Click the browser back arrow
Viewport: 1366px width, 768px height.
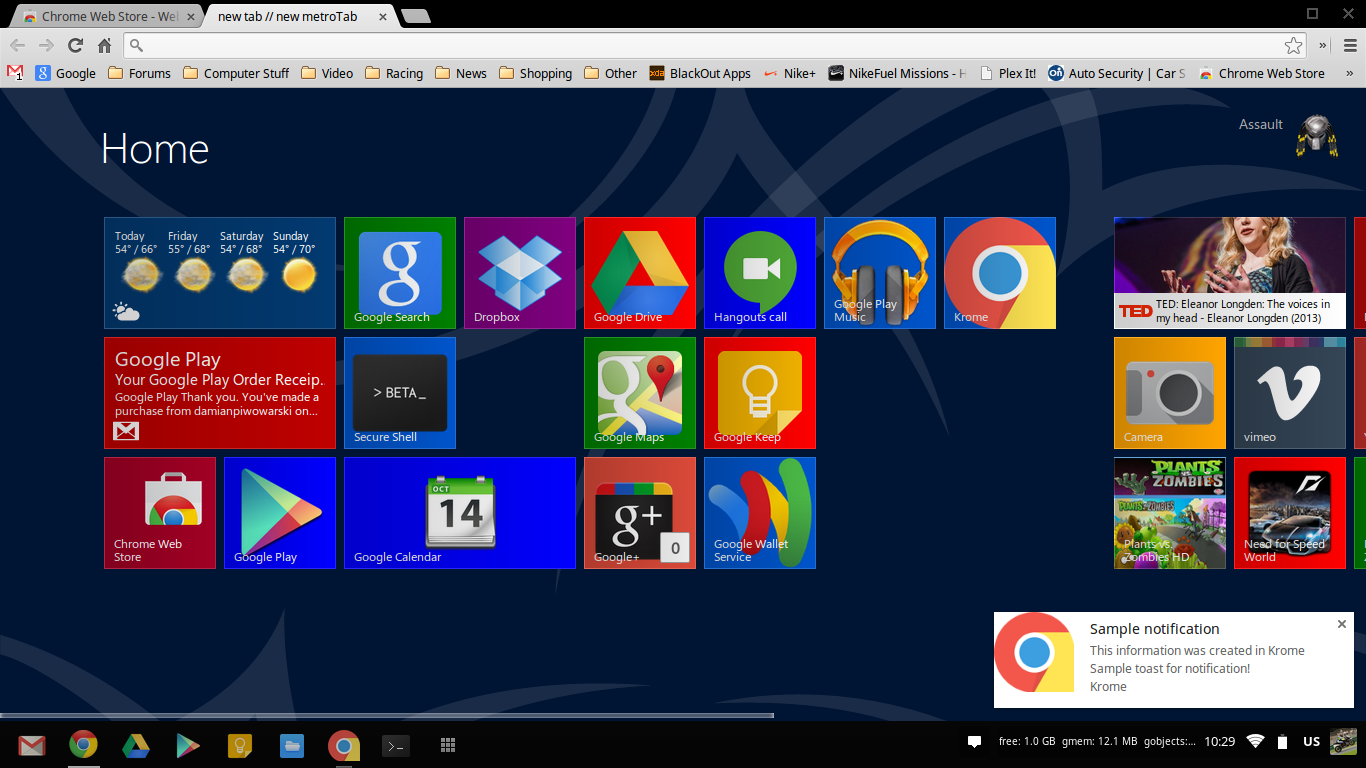pyautogui.click(x=18, y=45)
